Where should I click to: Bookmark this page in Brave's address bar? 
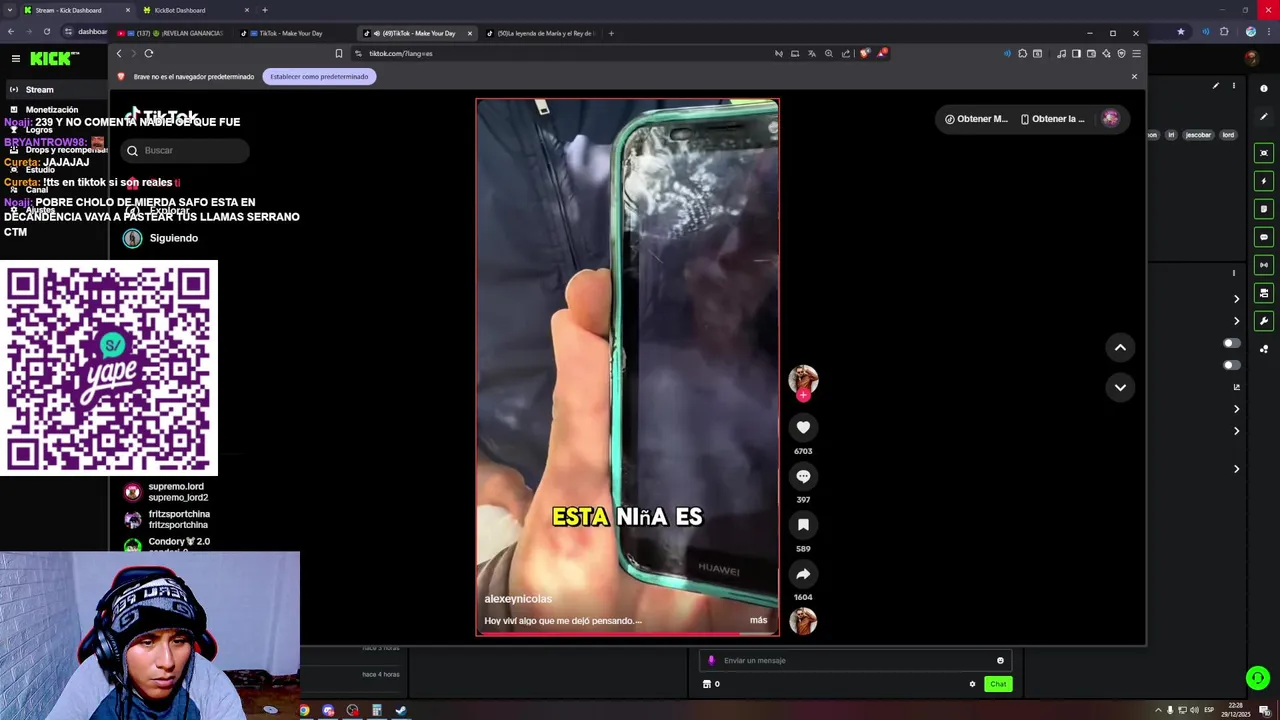pyautogui.click(x=339, y=53)
